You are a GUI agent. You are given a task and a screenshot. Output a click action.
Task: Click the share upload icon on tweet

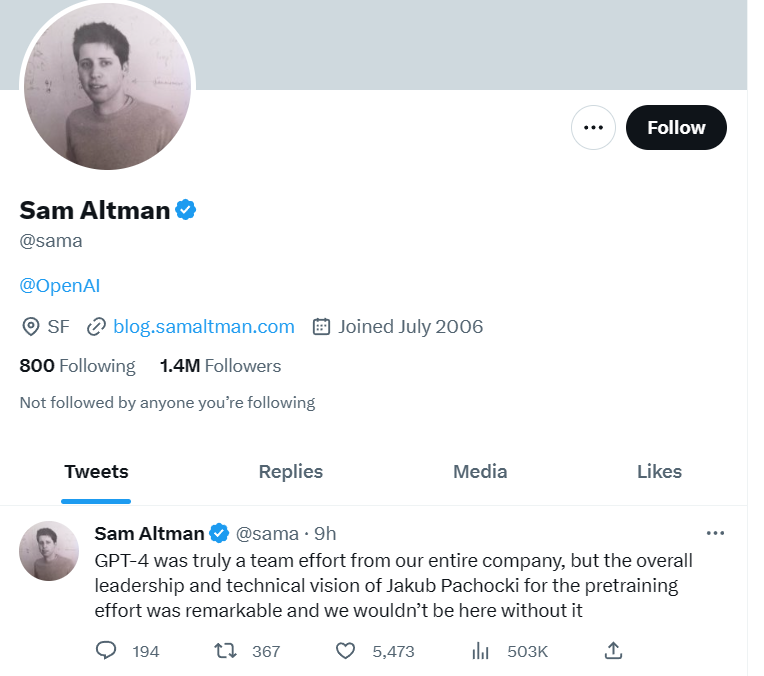click(614, 651)
